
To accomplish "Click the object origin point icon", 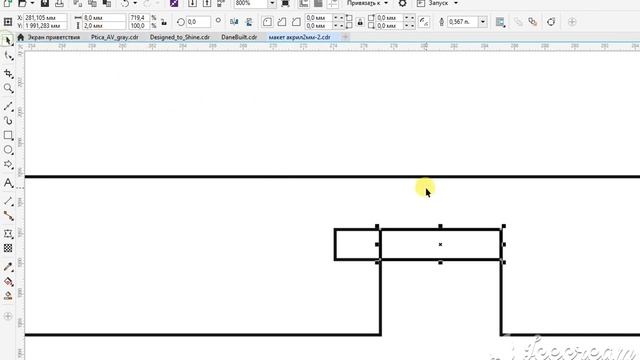I will click(7, 22).
